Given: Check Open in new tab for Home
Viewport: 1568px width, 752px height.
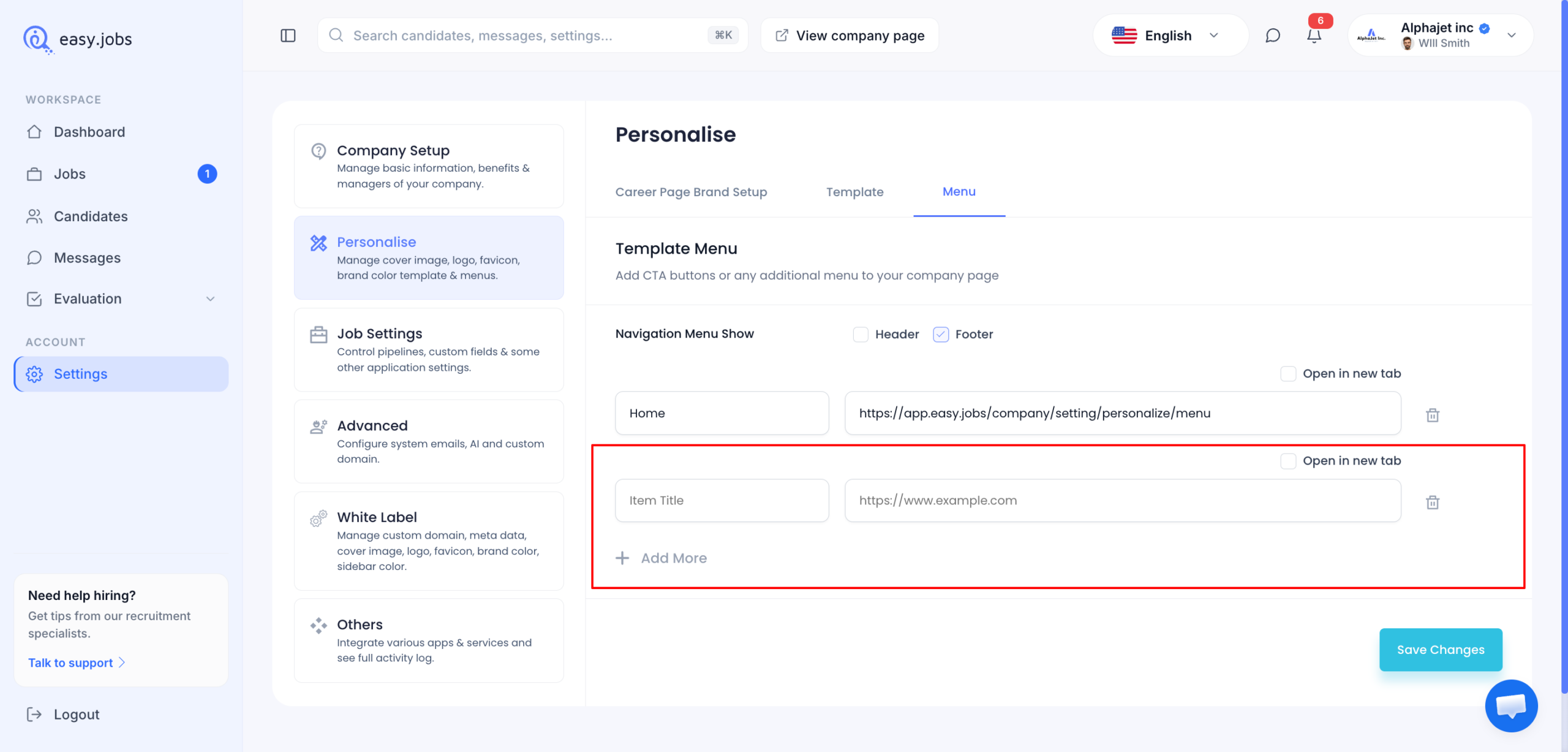Looking at the screenshot, I should [1288, 374].
